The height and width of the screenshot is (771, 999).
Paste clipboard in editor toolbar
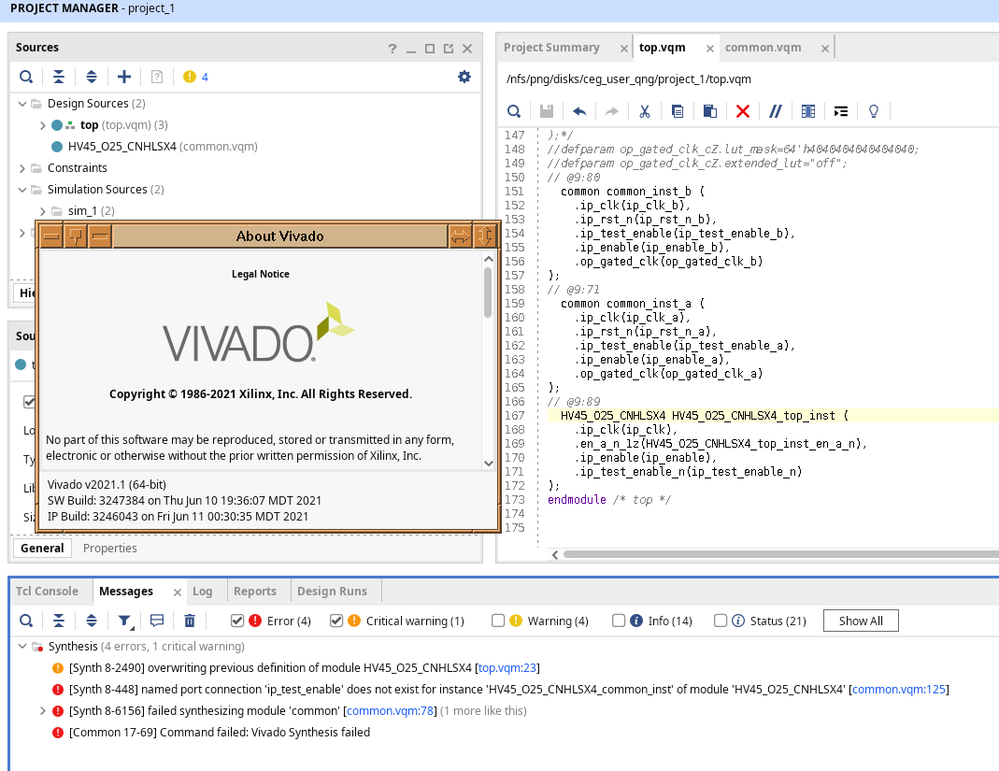click(710, 112)
